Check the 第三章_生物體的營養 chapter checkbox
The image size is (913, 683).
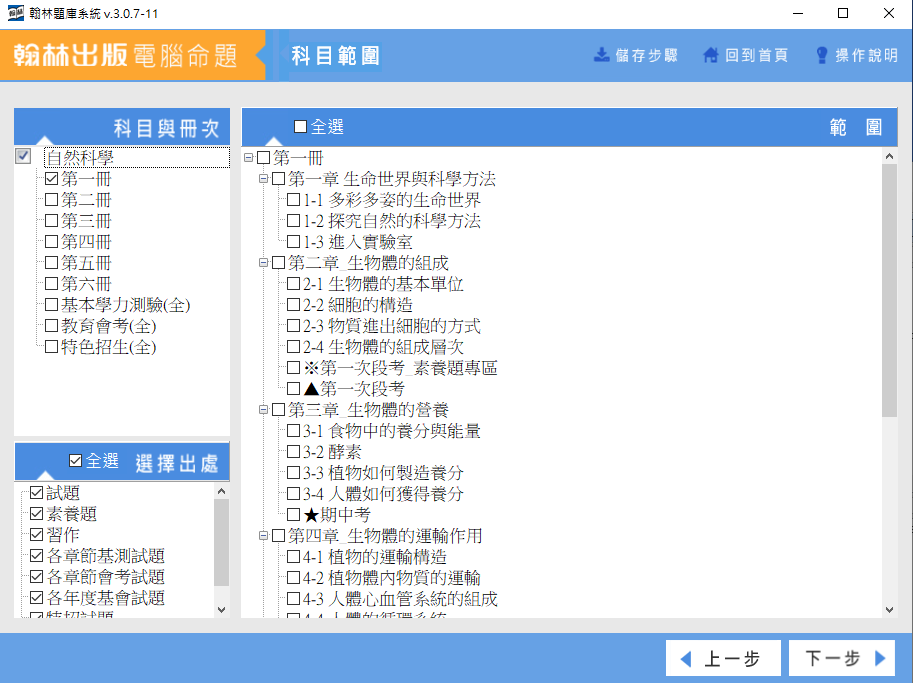278,409
